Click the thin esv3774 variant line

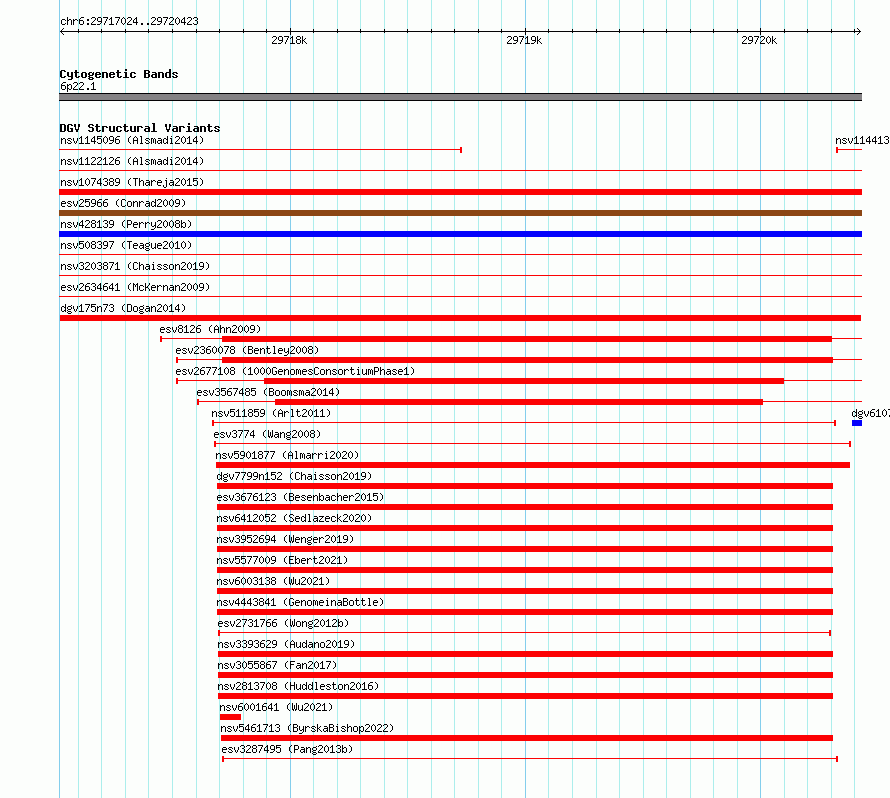532,444
